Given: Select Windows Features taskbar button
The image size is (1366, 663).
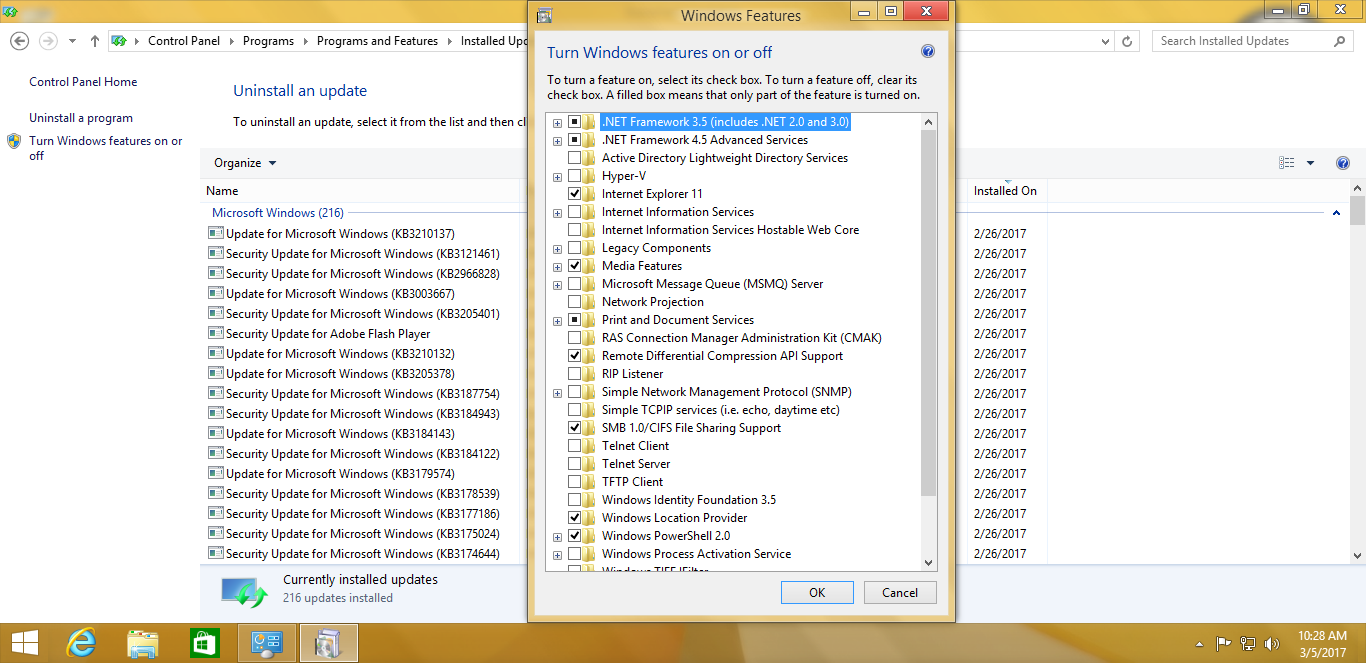Looking at the screenshot, I should 329,643.
